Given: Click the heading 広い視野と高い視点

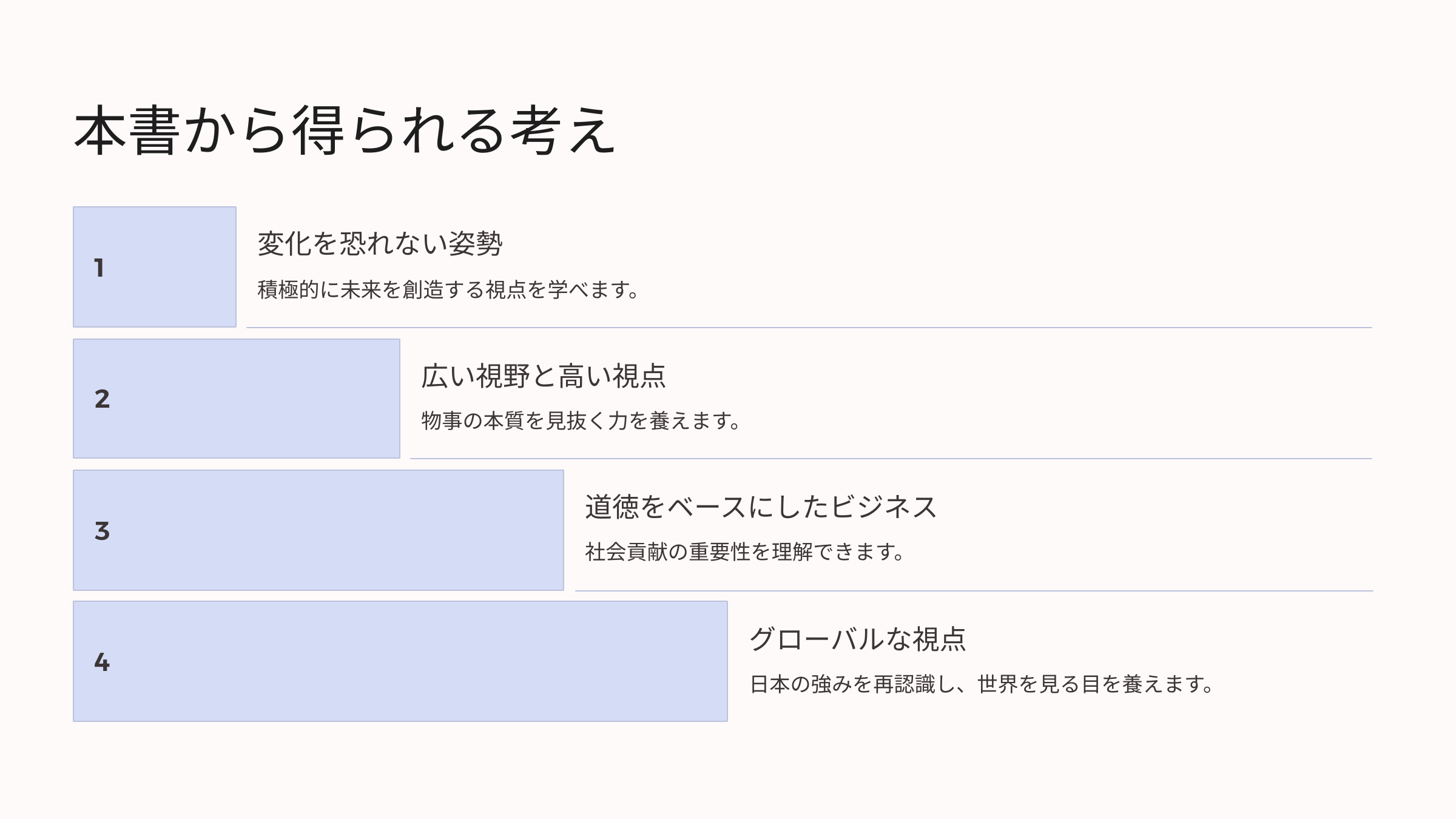Looking at the screenshot, I should tap(544, 376).
